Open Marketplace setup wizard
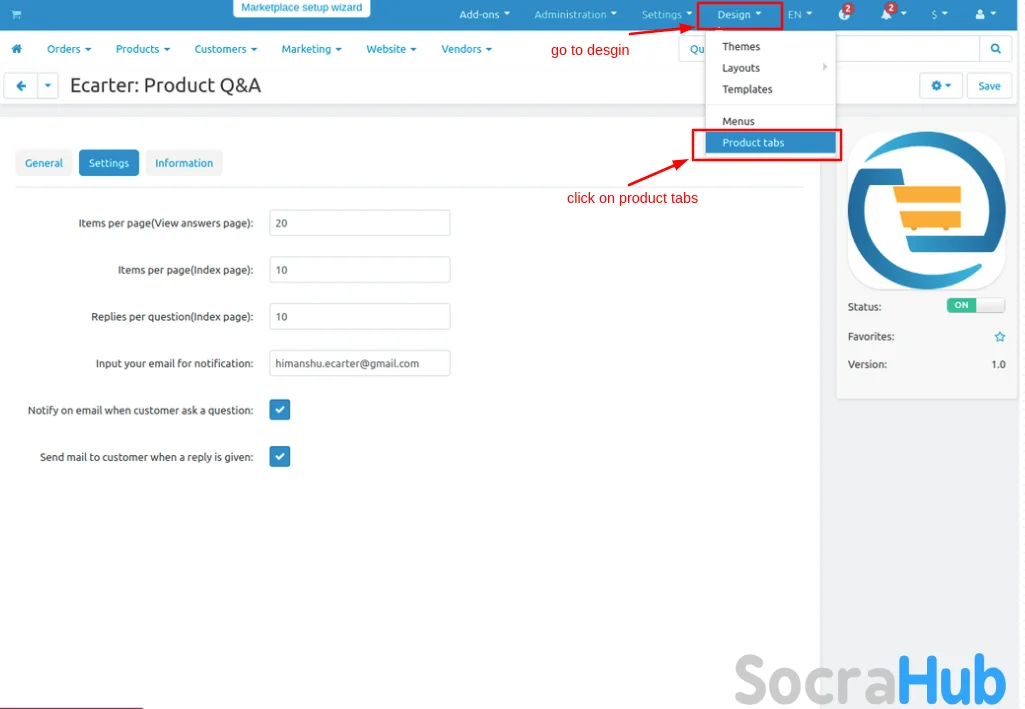Image resolution: width=1025 pixels, height=709 pixels. (301, 8)
